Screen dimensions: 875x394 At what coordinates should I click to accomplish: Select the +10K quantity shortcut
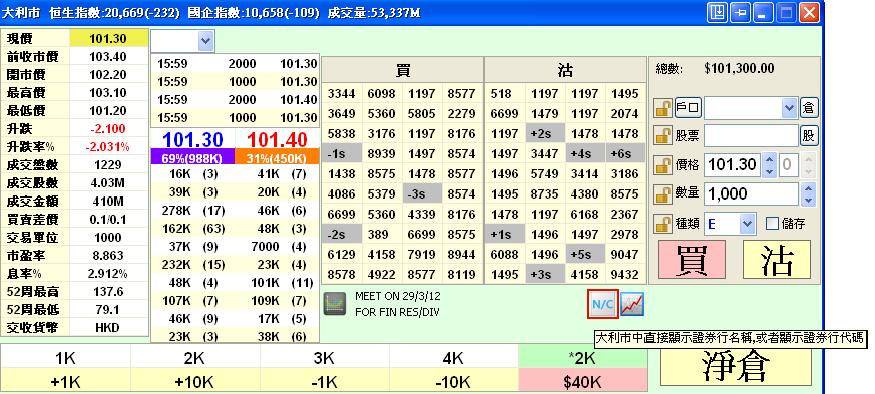tap(194, 382)
